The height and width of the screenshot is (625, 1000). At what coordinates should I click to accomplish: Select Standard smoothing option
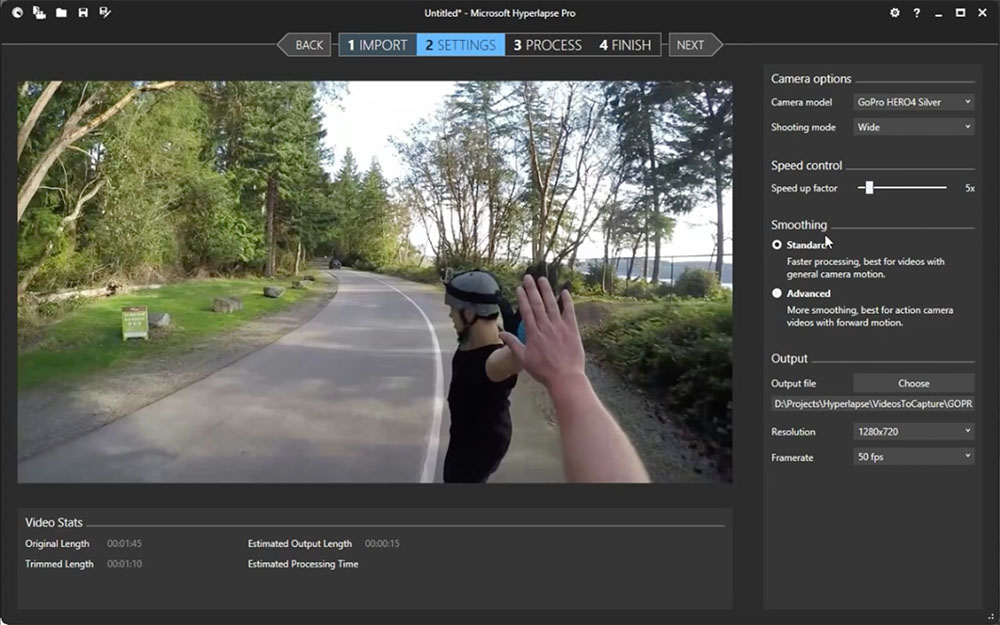click(x=777, y=244)
